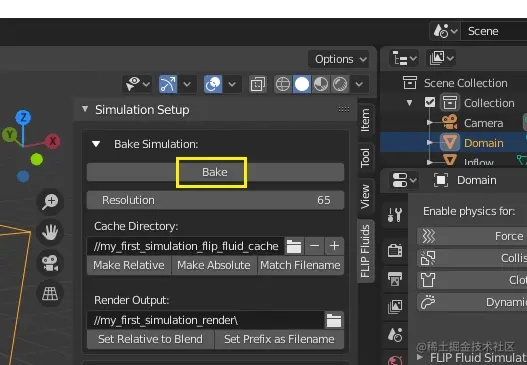Collapse the Collection tree item
The image size is (527, 365).
(x=409, y=103)
